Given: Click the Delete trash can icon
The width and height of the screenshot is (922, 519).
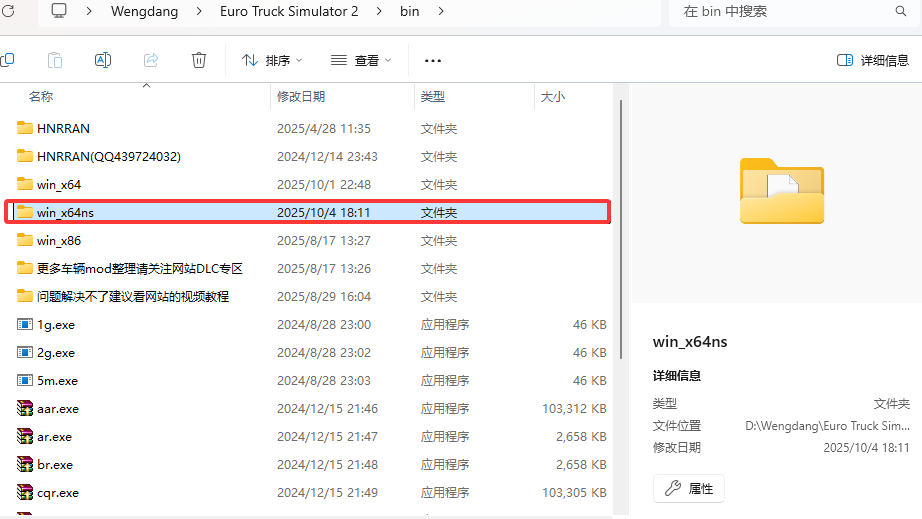Looking at the screenshot, I should pos(199,60).
